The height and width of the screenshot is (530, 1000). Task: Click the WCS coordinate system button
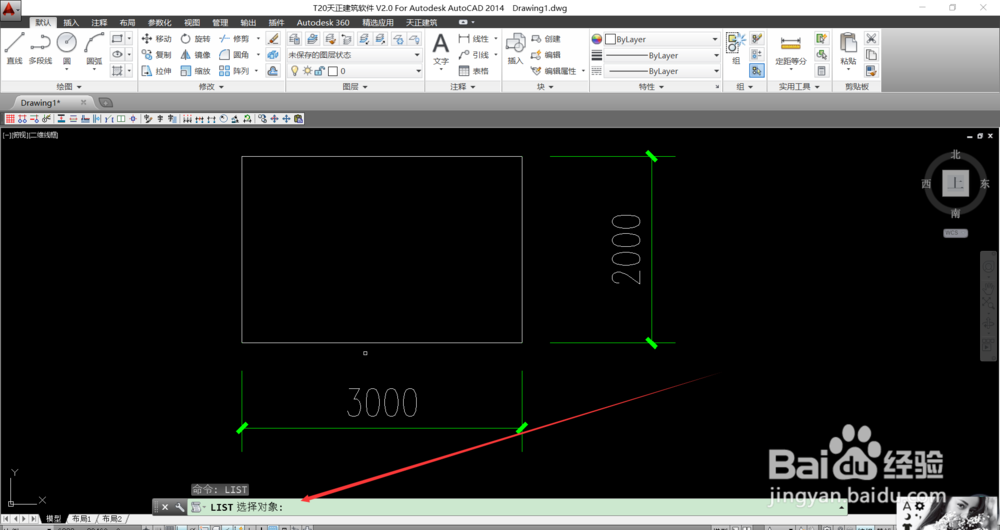955,233
